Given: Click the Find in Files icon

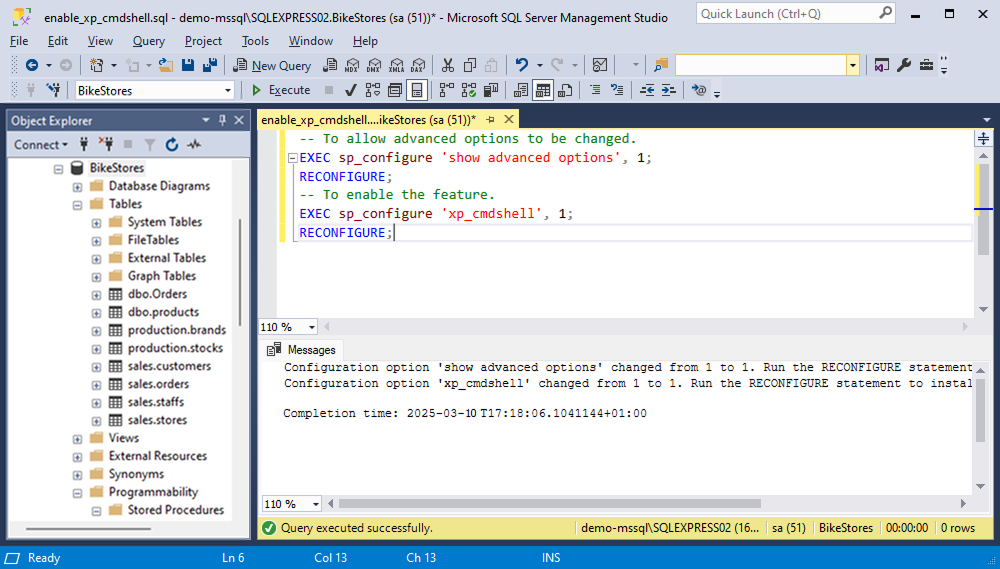Looking at the screenshot, I should pyautogui.click(x=661, y=65).
